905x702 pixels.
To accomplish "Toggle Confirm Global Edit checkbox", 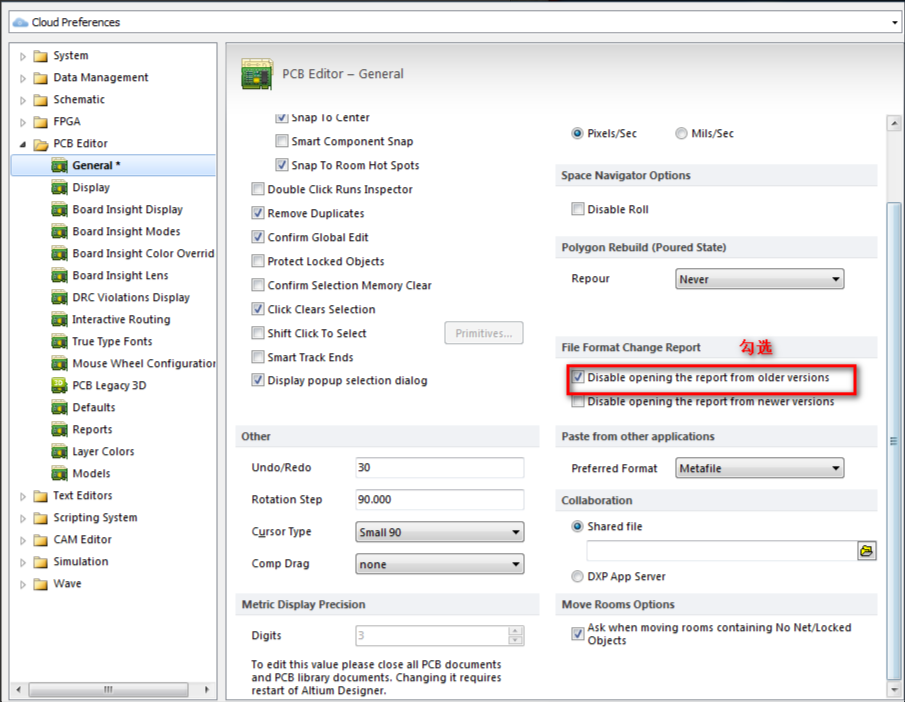I will click(258, 237).
